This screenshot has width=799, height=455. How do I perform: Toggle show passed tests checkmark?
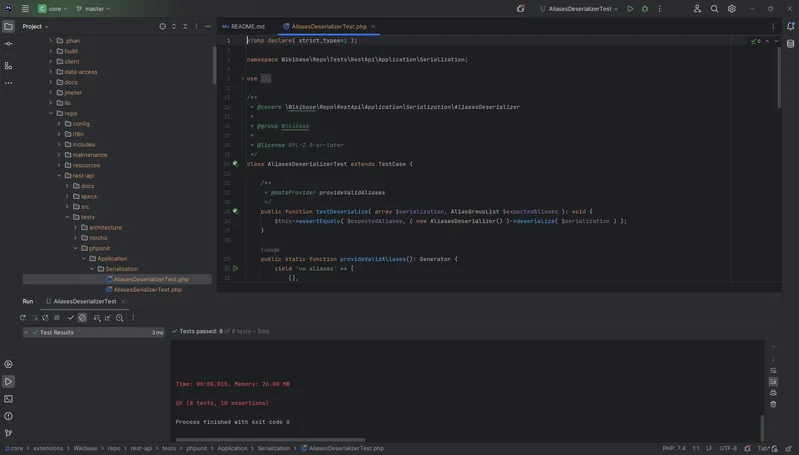[x=71, y=318]
